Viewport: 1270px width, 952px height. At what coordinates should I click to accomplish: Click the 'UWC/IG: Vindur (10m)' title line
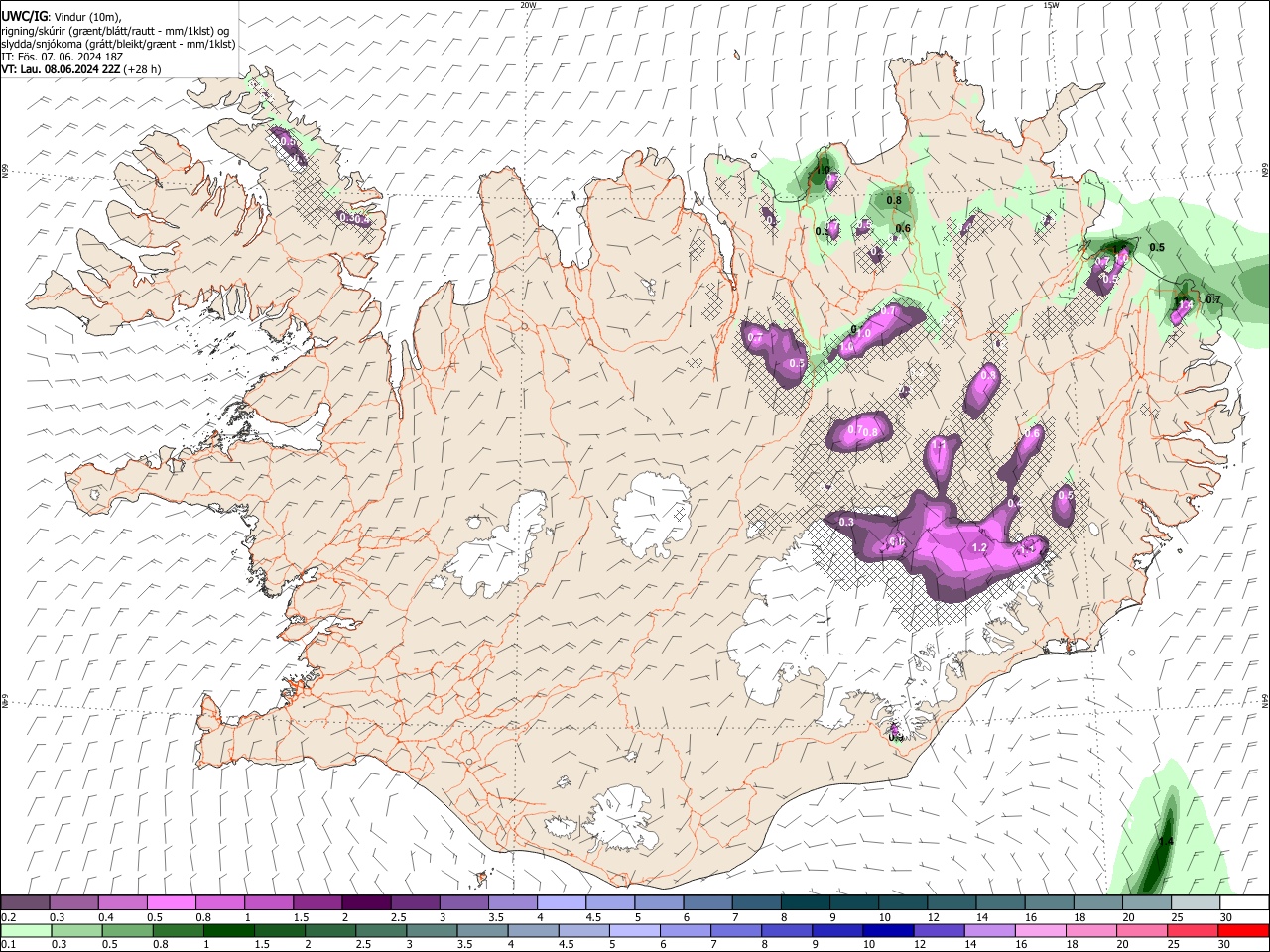click(62, 17)
